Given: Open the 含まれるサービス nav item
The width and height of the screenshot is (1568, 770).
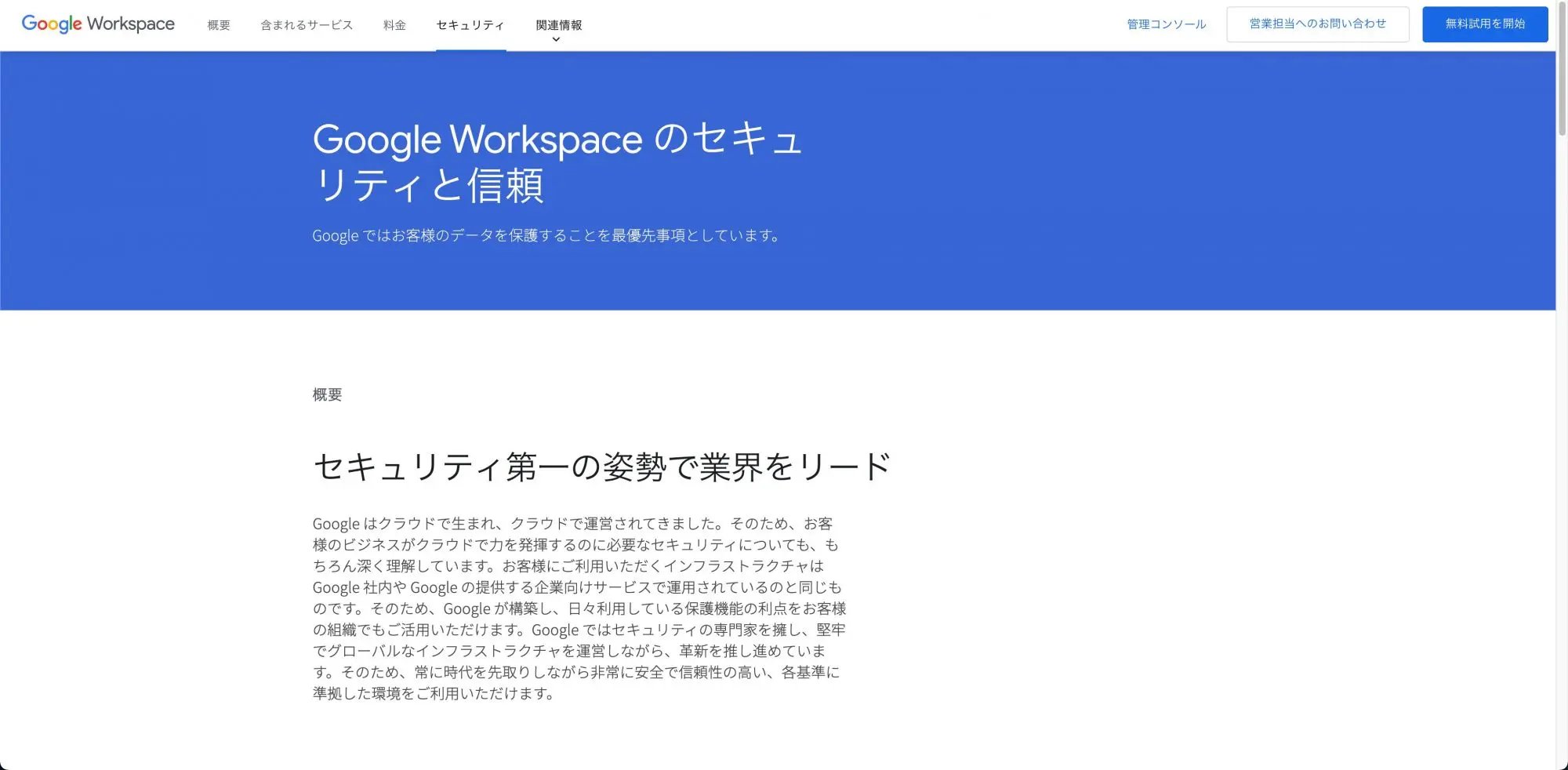Looking at the screenshot, I should pos(307,25).
